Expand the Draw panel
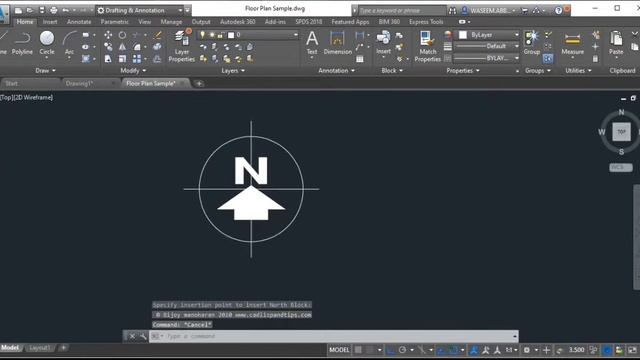 click(45, 71)
